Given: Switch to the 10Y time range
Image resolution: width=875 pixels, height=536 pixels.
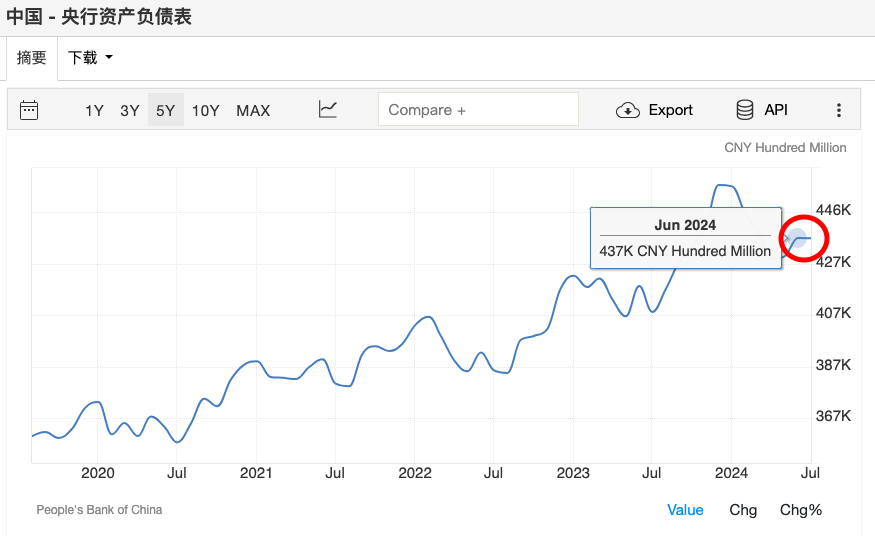Looking at the screenshot, I should (x=205, y=110).
